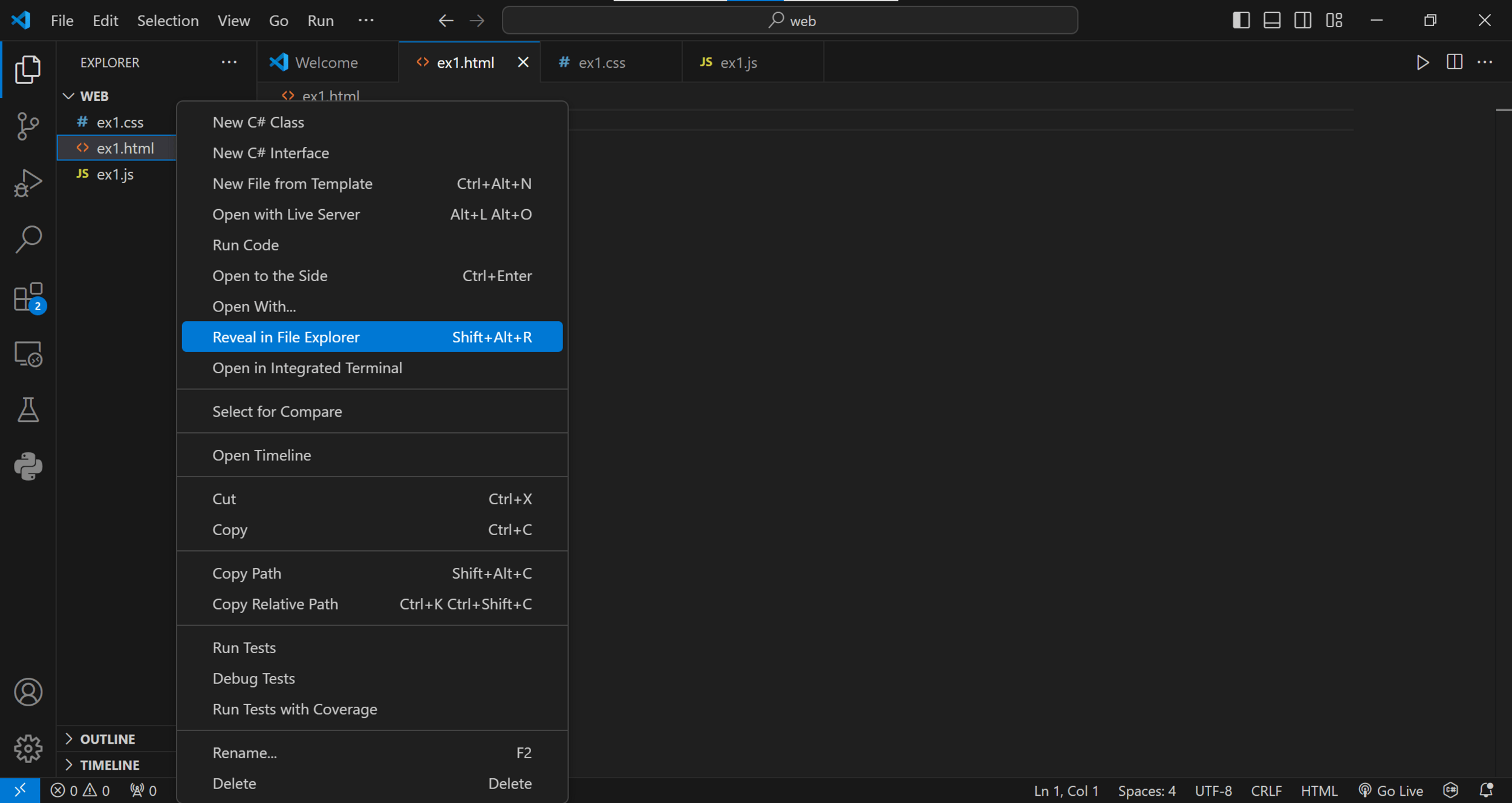This screenshot has height=803, width=1512.
Task: Toggle the Primary Side Bar layout button
Action: pos(1240,21)
